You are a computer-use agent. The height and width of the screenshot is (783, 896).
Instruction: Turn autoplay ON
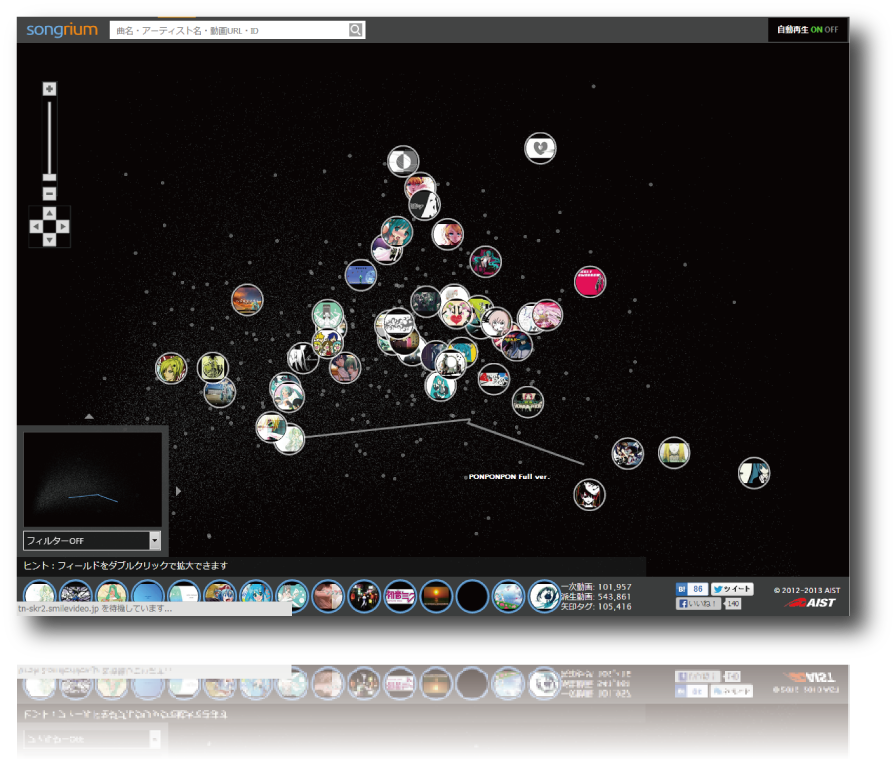click(x=817, y=30)
